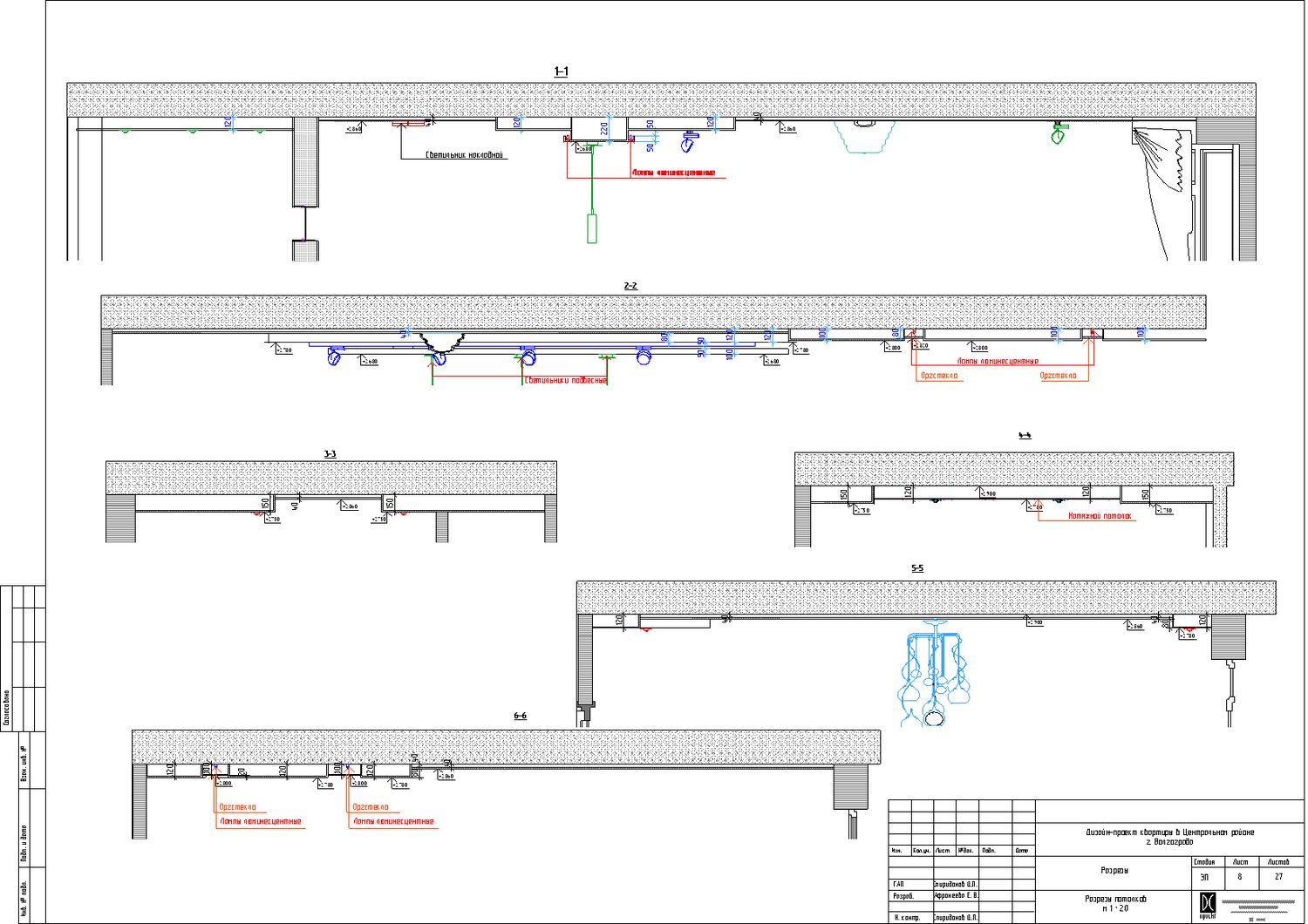Select the left 'Оргстекло' label in section 6-6
Image resolution: width=1308 pixels, height=924 pixels.
pos(237,807)
